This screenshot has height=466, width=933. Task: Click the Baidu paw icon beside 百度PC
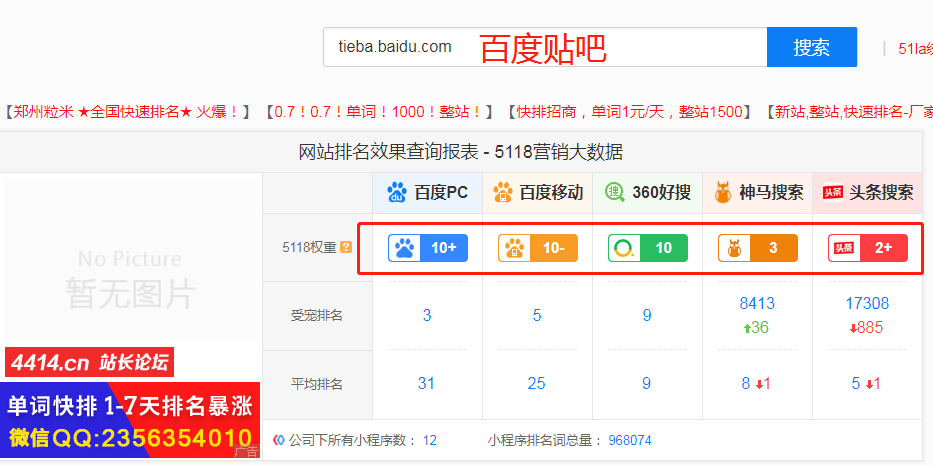click(x=397, y=193)
